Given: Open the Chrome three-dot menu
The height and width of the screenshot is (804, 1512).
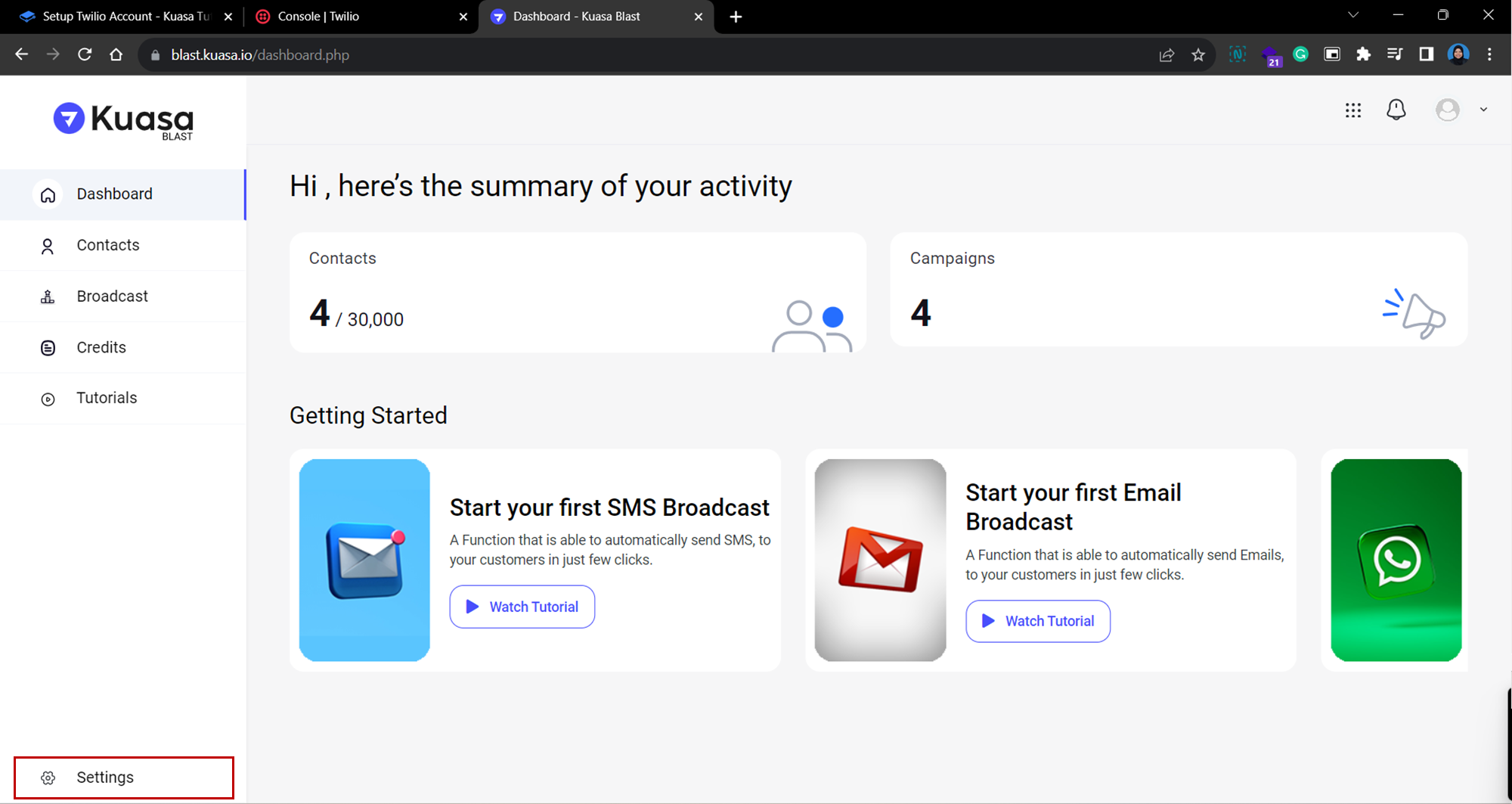Looking at the screenshot, I should pos(1489,54).
